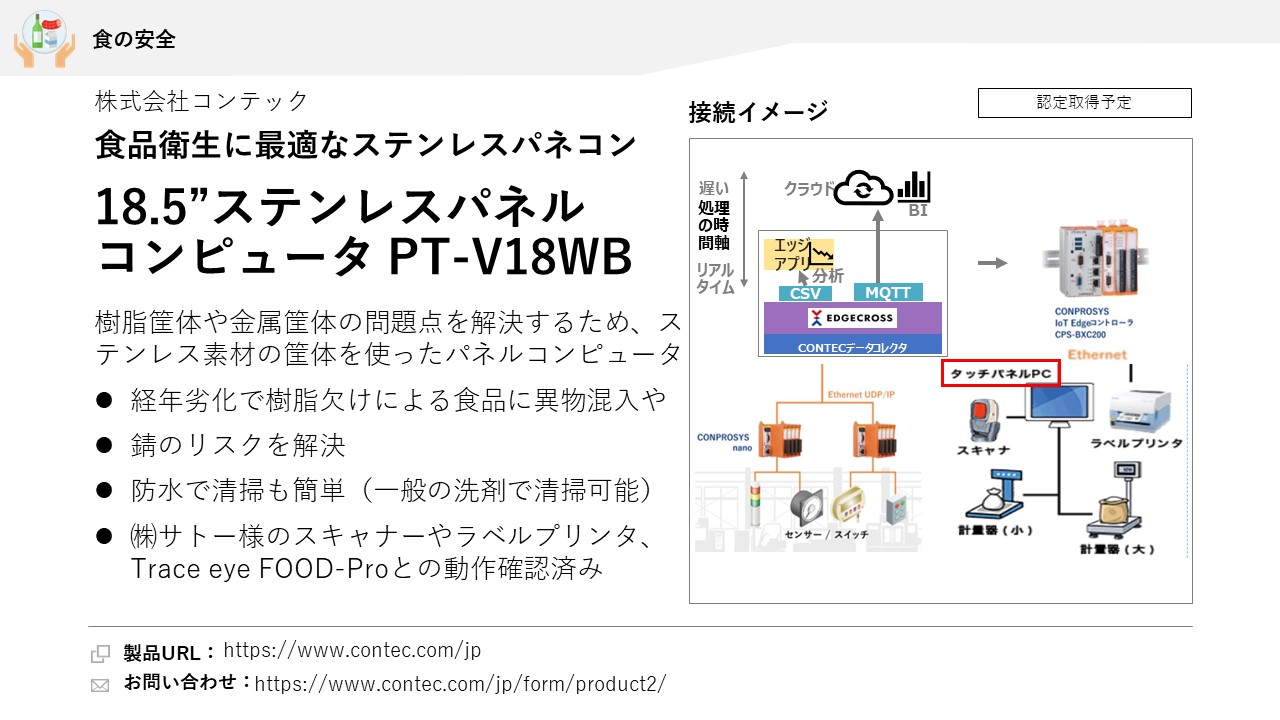Image resolution: width=1280 pixels, height=720 pixels.
Task: Click the クラウド label
Action: 808,188
